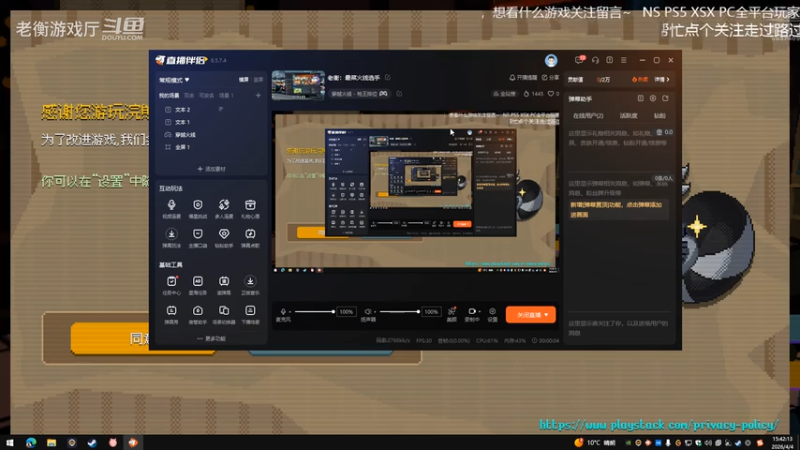Open the game category tag pill

360,94
